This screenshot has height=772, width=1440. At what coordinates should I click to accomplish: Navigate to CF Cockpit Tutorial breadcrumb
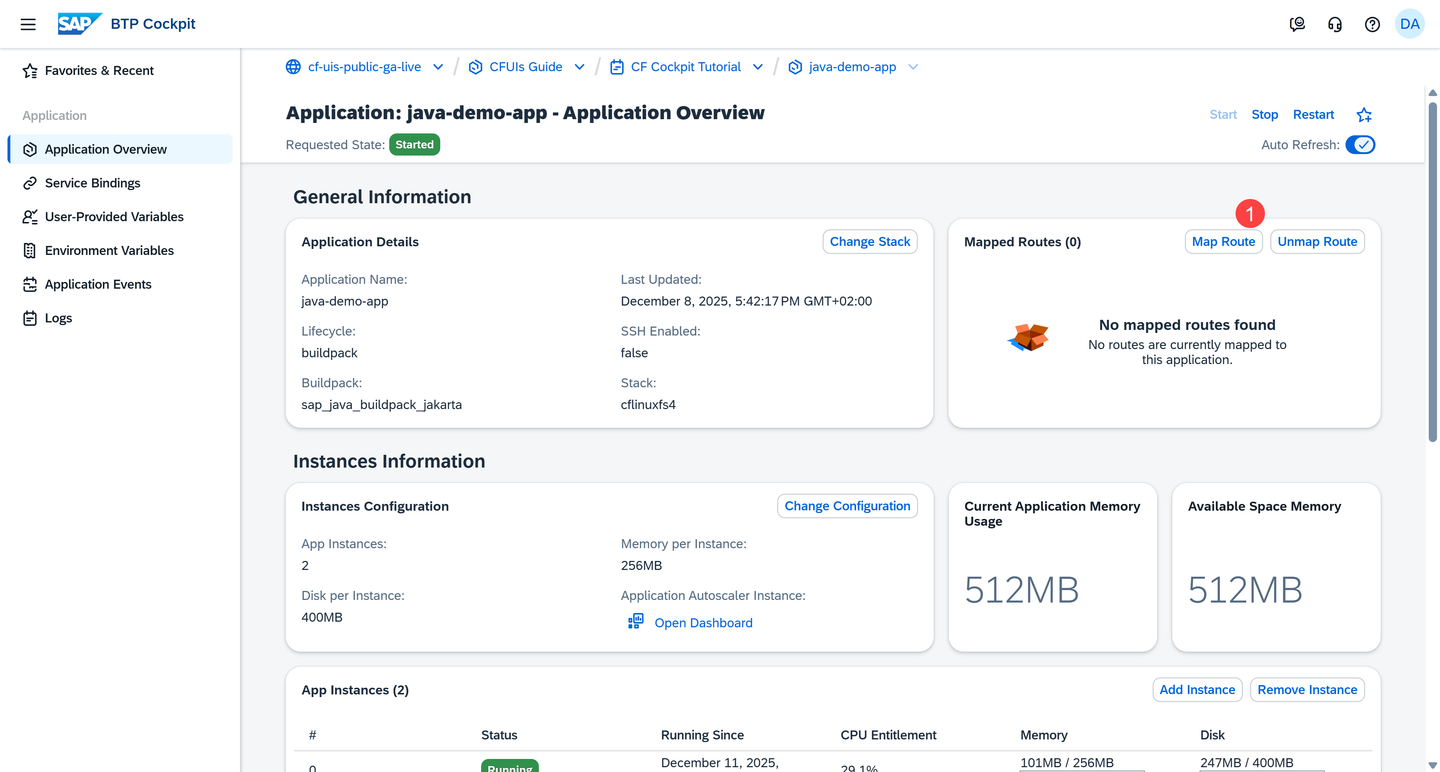pyautogui.click(x=686, y=67)
